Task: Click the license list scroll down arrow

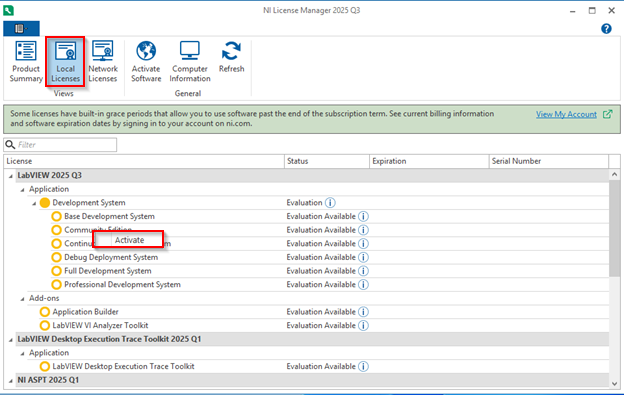Action: tap(614, 383)
